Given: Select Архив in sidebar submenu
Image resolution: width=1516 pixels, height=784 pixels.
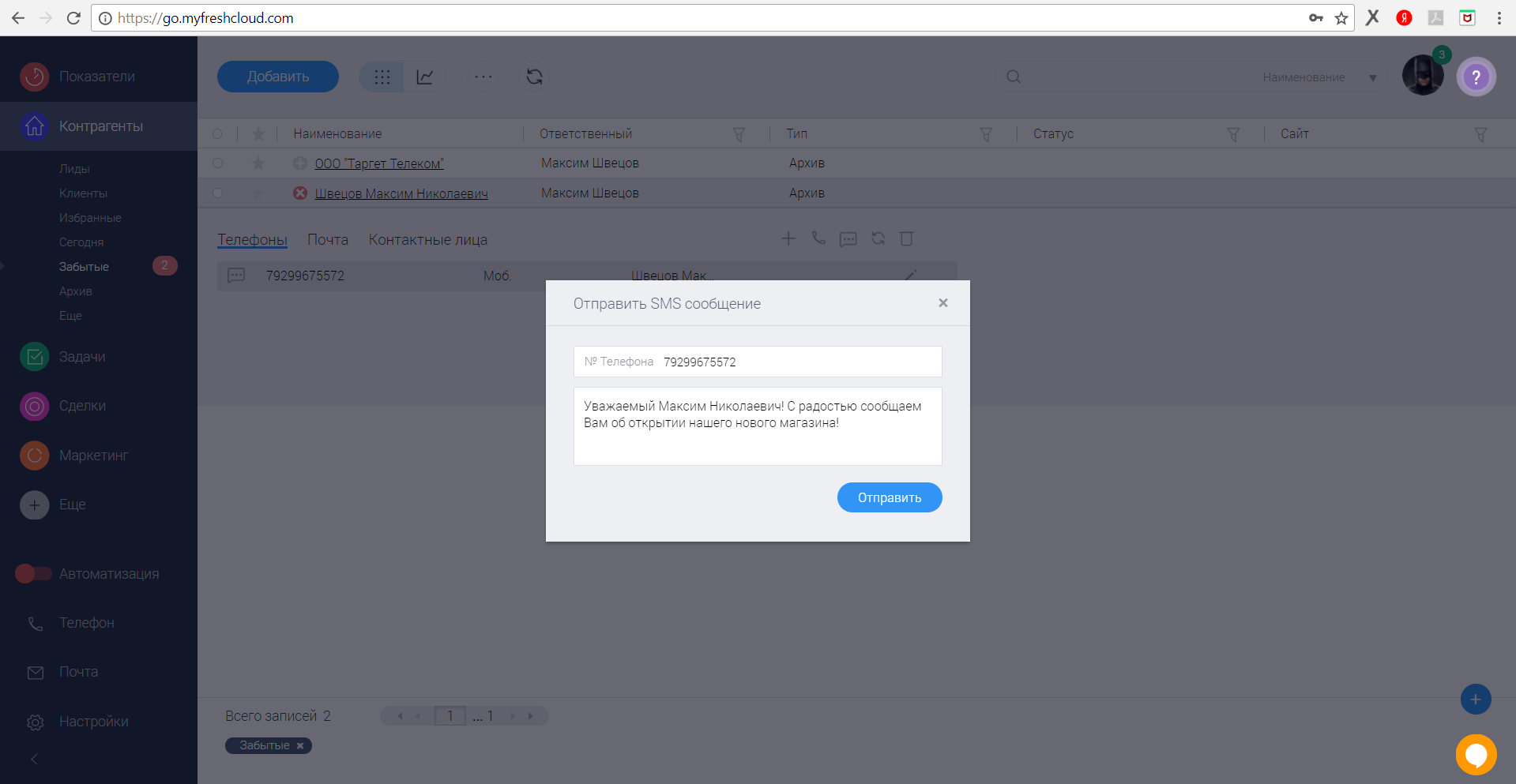Looking at the screenshot, I should point(76,291).
